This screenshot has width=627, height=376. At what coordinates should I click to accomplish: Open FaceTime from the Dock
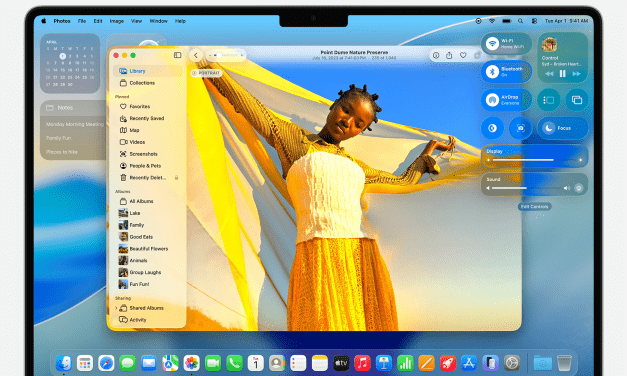pos(213,363)
